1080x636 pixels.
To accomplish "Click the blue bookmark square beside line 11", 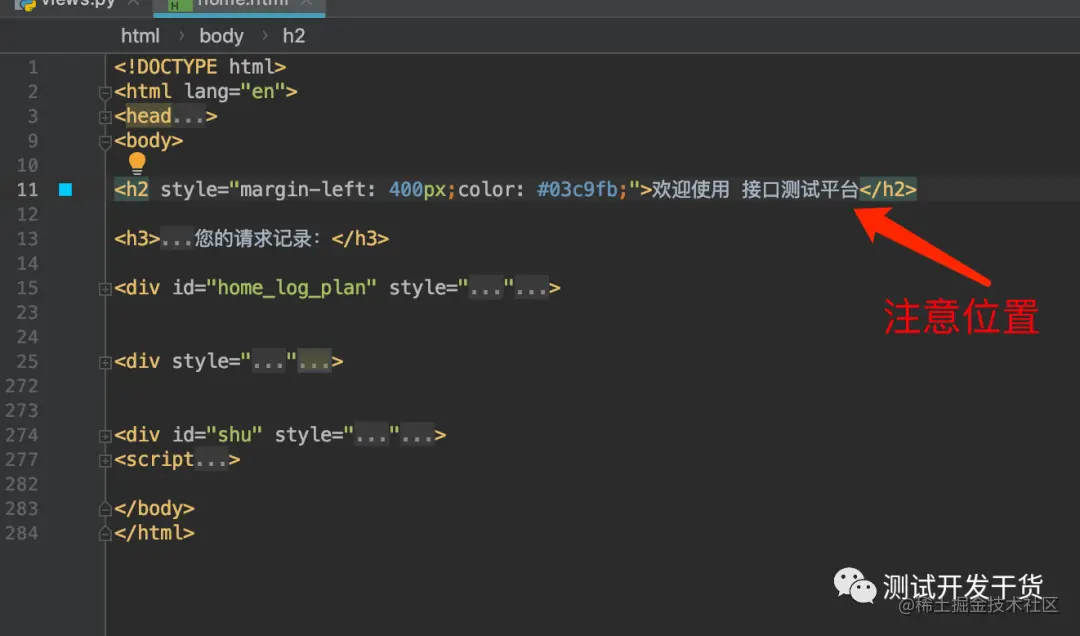I will click(65, 189).
